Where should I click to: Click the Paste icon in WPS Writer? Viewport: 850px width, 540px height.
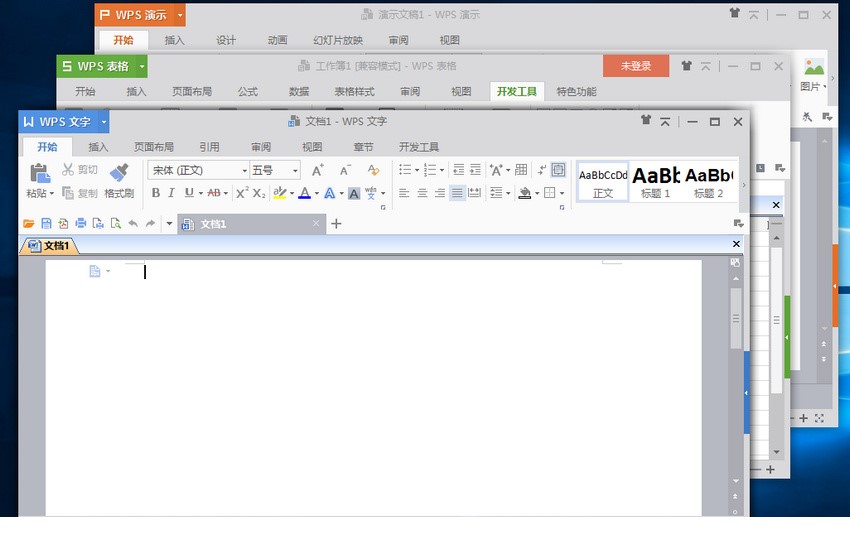[40, 173]
